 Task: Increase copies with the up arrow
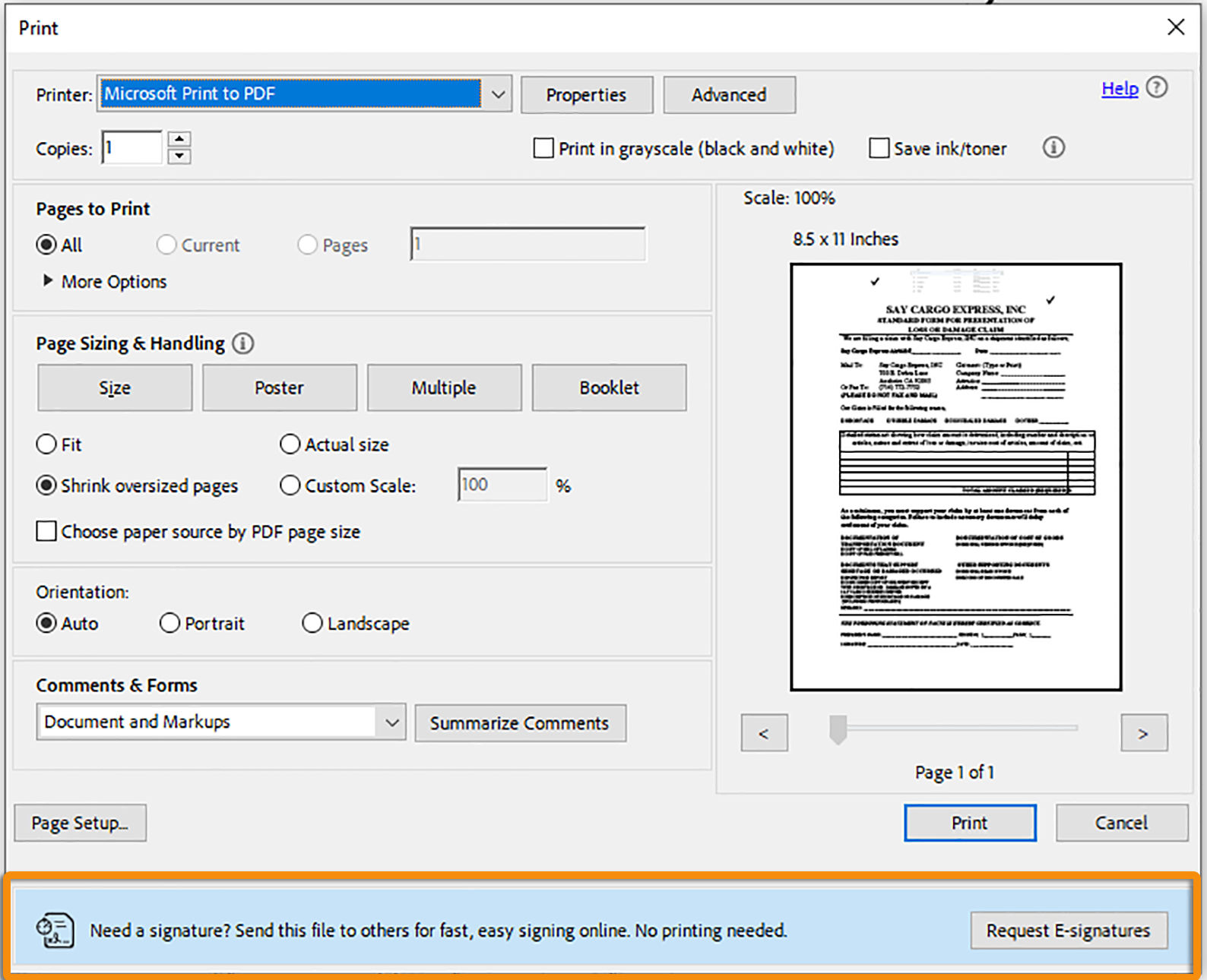click(179, 139)
